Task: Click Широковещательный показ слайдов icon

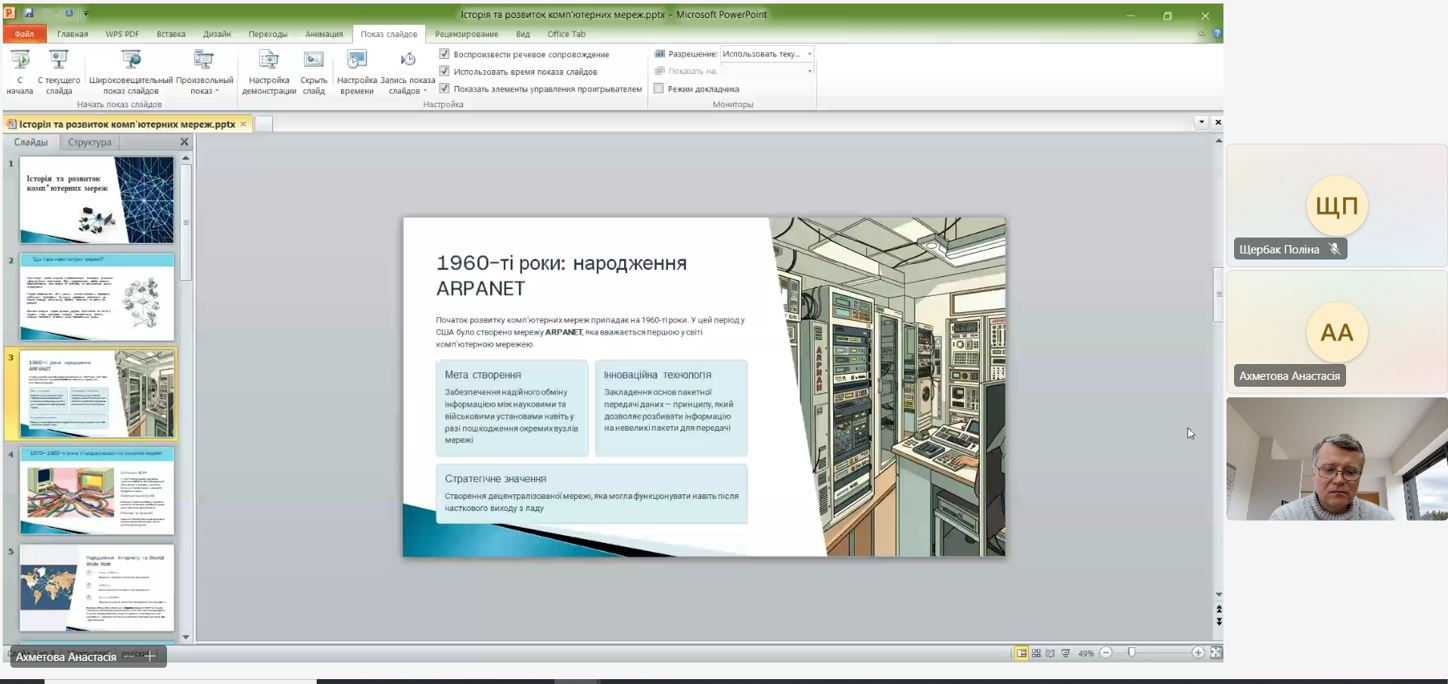Action: click(x=131, y=60)
